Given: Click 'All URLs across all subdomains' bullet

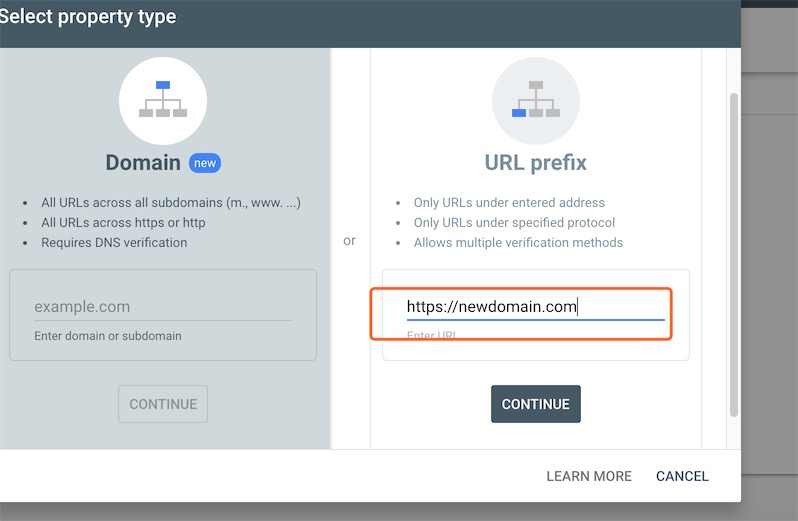Looking at the screenshot, I should click(170, 203).
